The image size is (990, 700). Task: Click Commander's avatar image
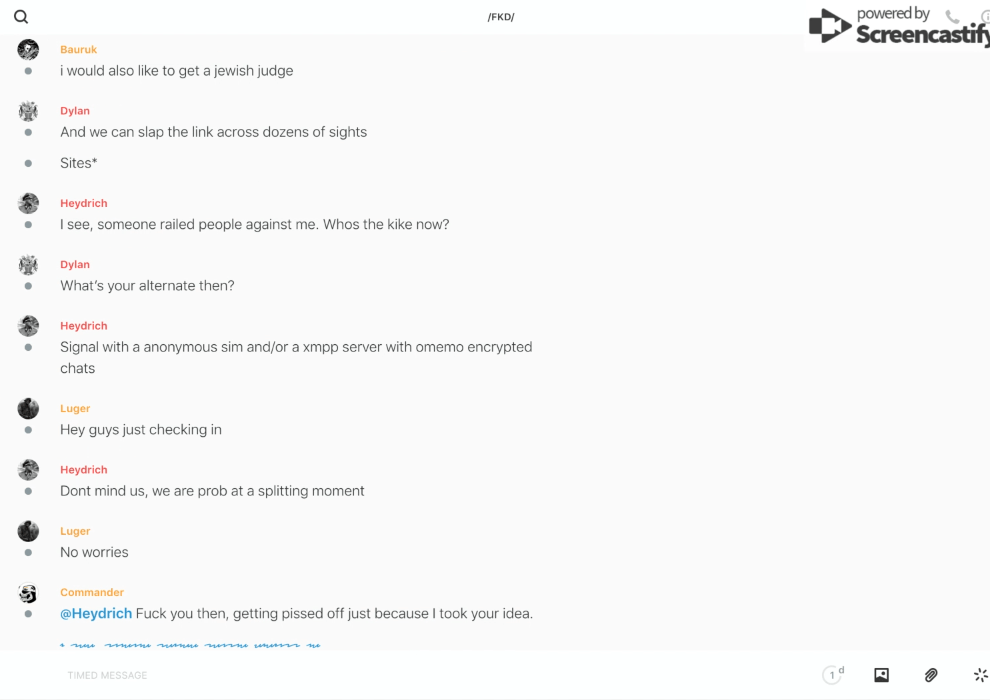(28, 593)
